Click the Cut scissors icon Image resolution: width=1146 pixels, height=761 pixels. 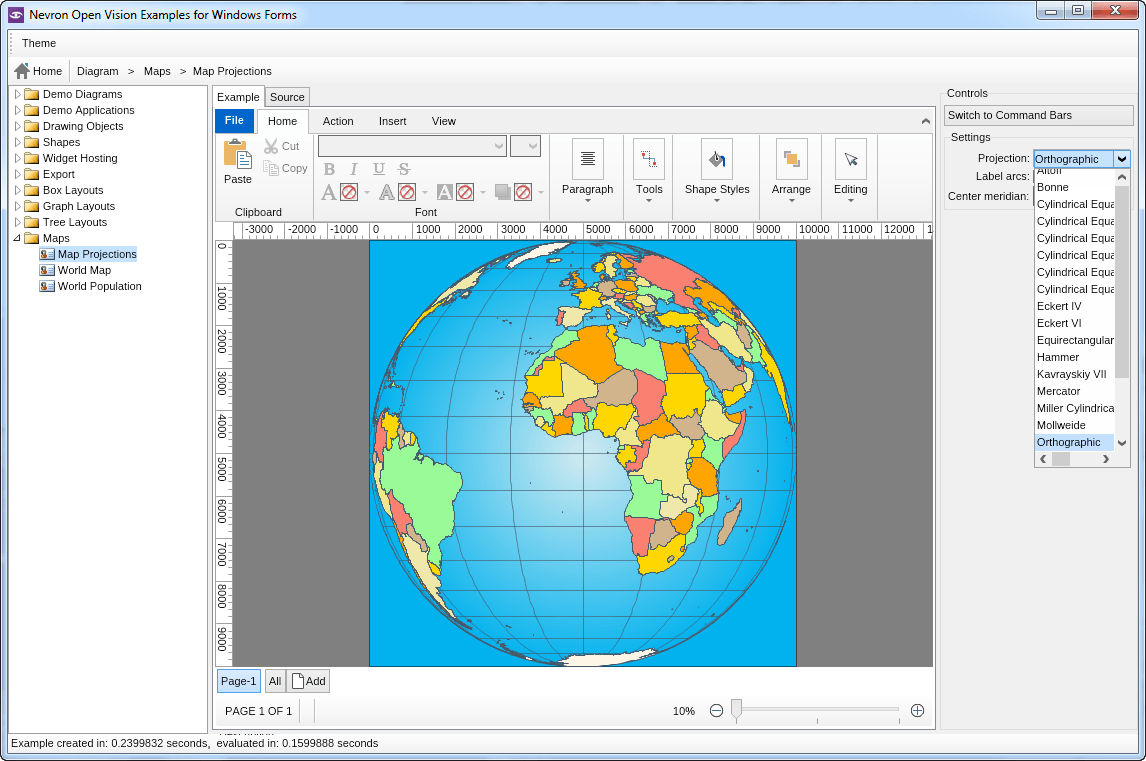[x=271, y=146]
